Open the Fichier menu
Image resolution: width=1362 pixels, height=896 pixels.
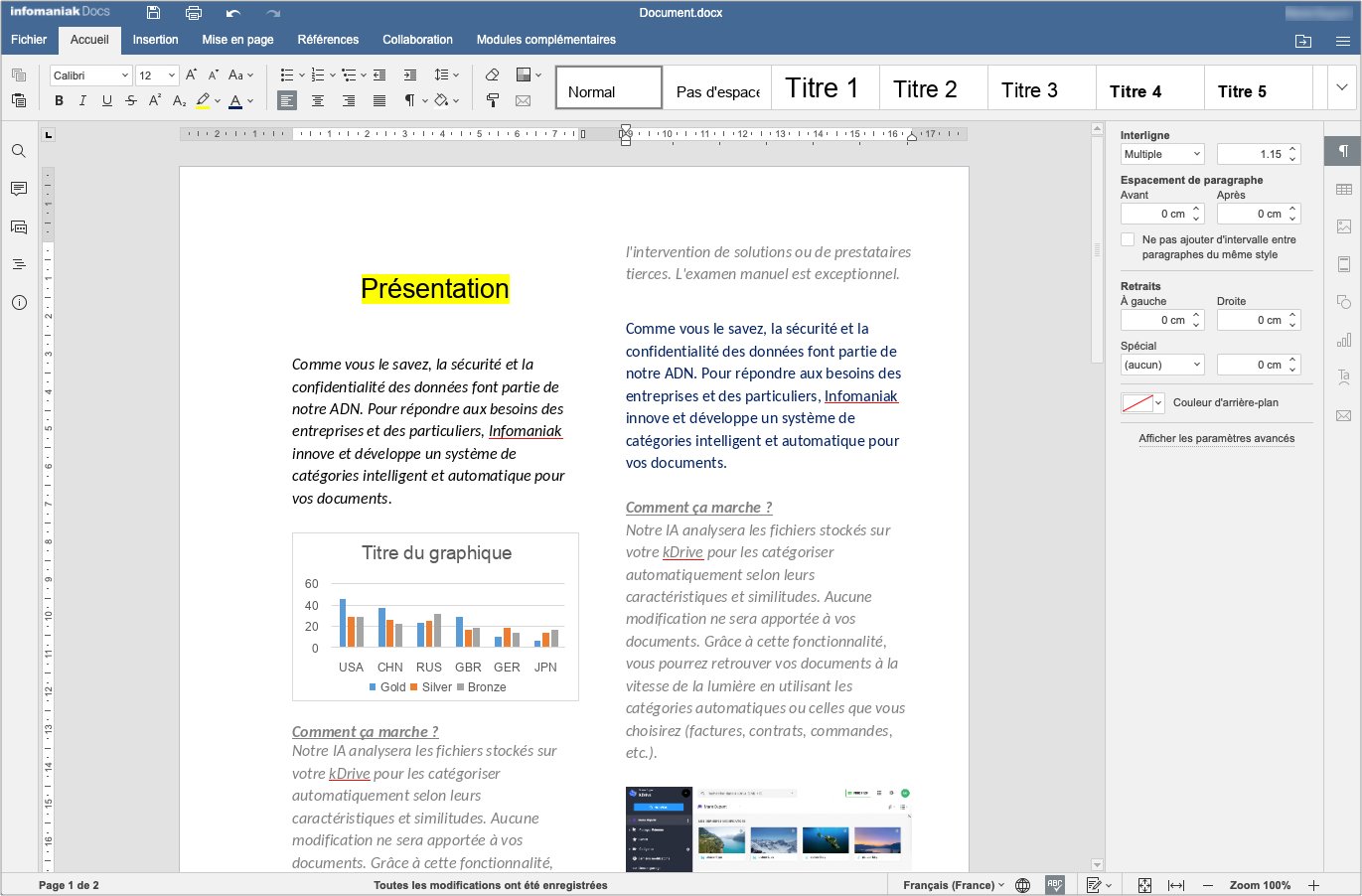29,40
